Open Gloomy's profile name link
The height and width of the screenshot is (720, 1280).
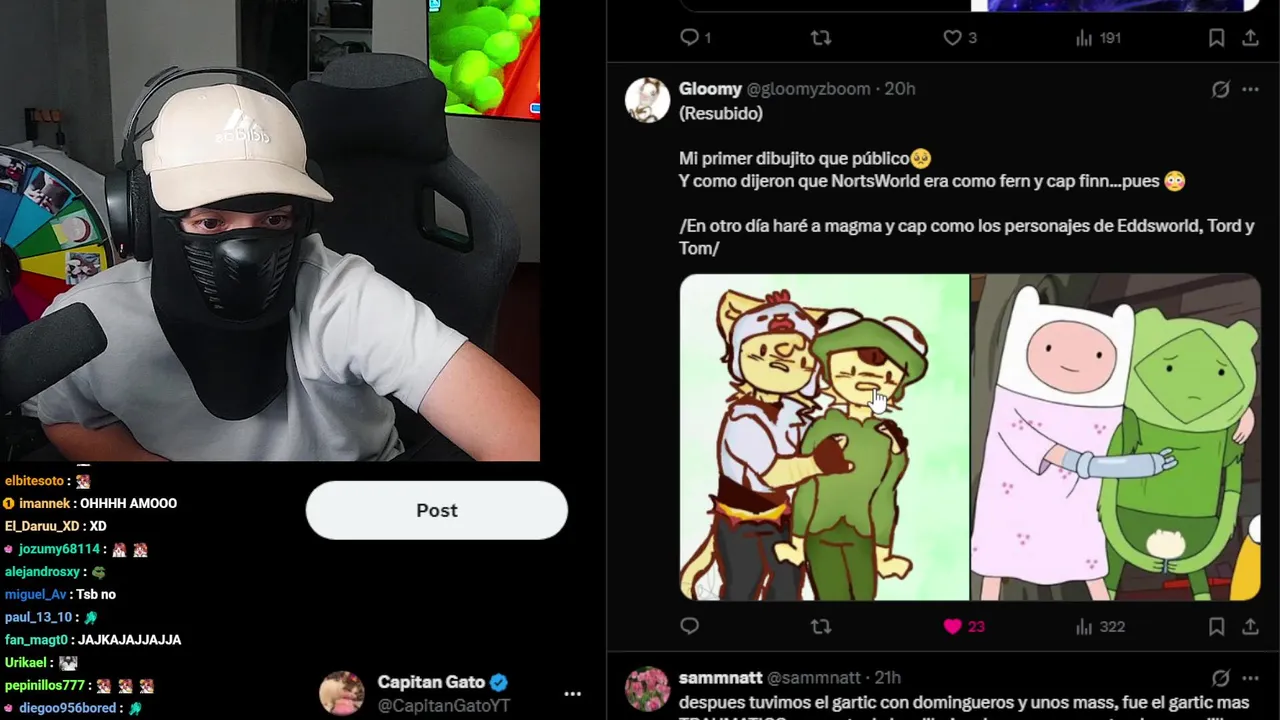710,89
